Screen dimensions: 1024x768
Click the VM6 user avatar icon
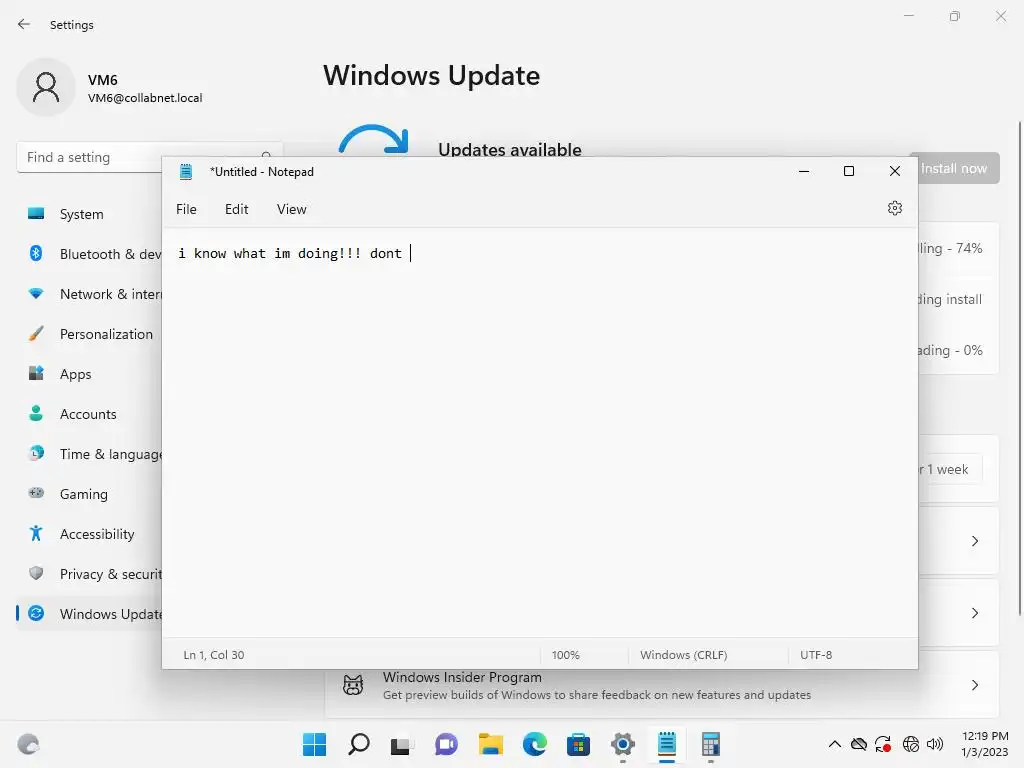(x=46, y=87)
